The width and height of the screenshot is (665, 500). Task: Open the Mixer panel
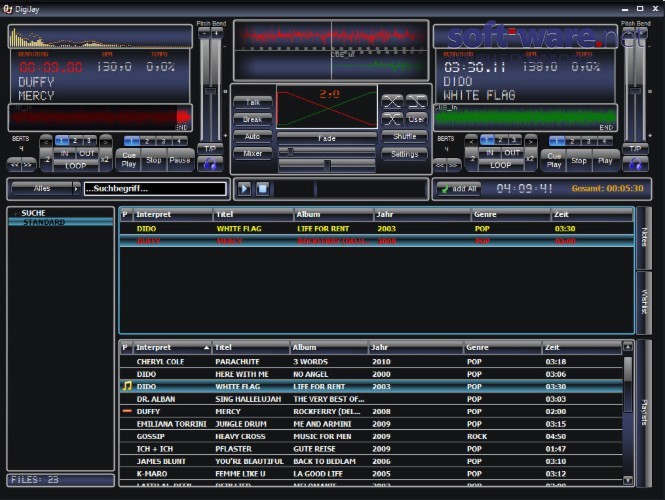(x=253, y=154)
